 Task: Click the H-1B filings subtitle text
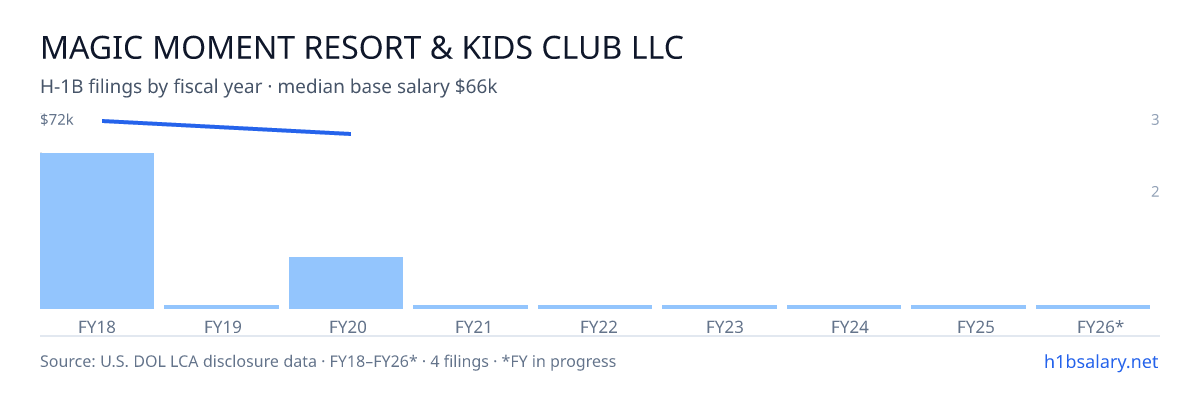coord(269,87)
